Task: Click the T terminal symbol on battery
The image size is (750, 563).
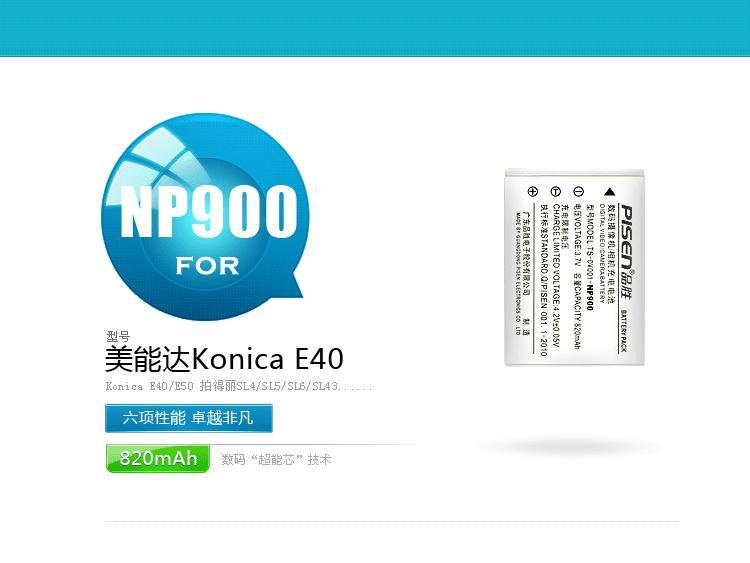Action: tap(555, 191)
